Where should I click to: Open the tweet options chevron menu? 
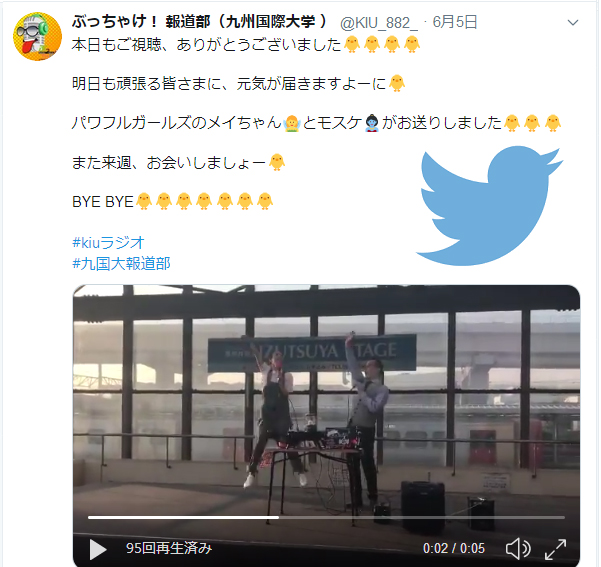click(x=573, y=23)
